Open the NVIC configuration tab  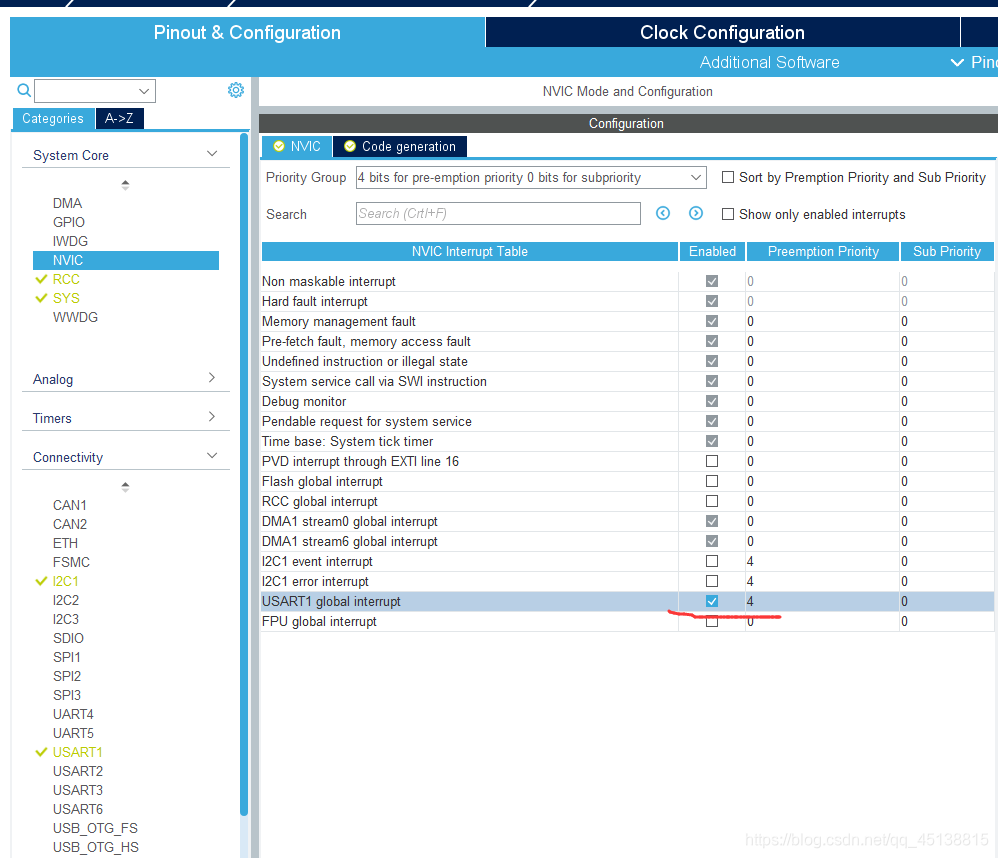297,146
